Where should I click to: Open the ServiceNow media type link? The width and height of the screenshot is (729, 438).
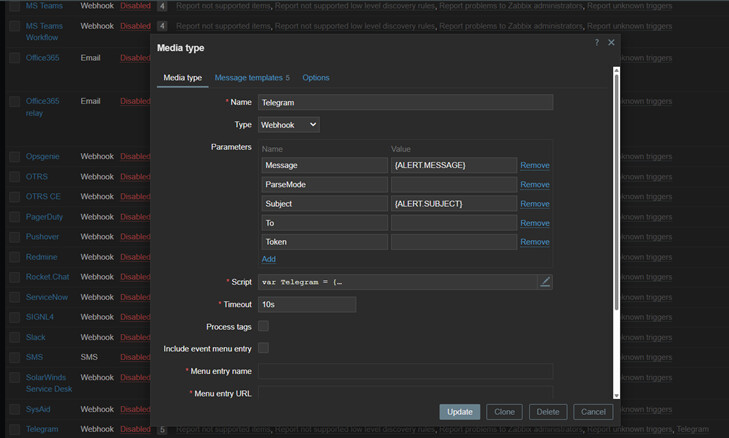(x=46, y=297)
